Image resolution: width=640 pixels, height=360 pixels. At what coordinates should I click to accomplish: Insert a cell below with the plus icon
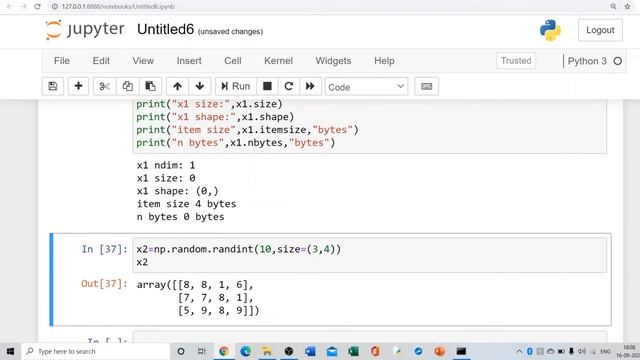(78, 86)
